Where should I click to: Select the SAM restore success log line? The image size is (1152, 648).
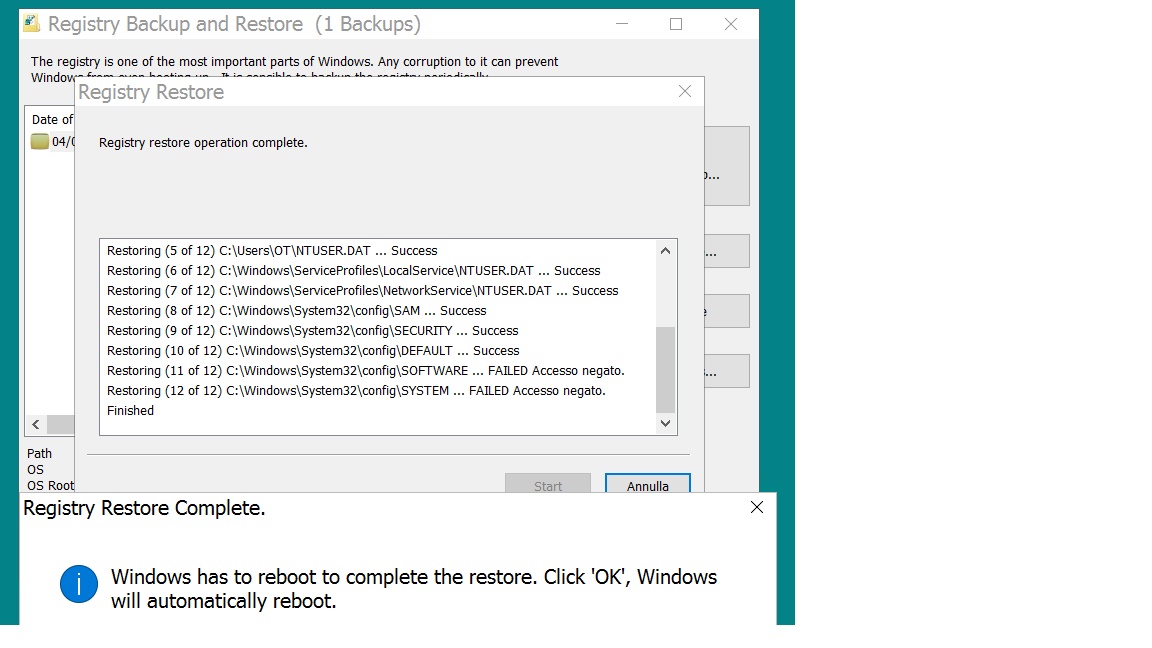(x=296, y=311)
